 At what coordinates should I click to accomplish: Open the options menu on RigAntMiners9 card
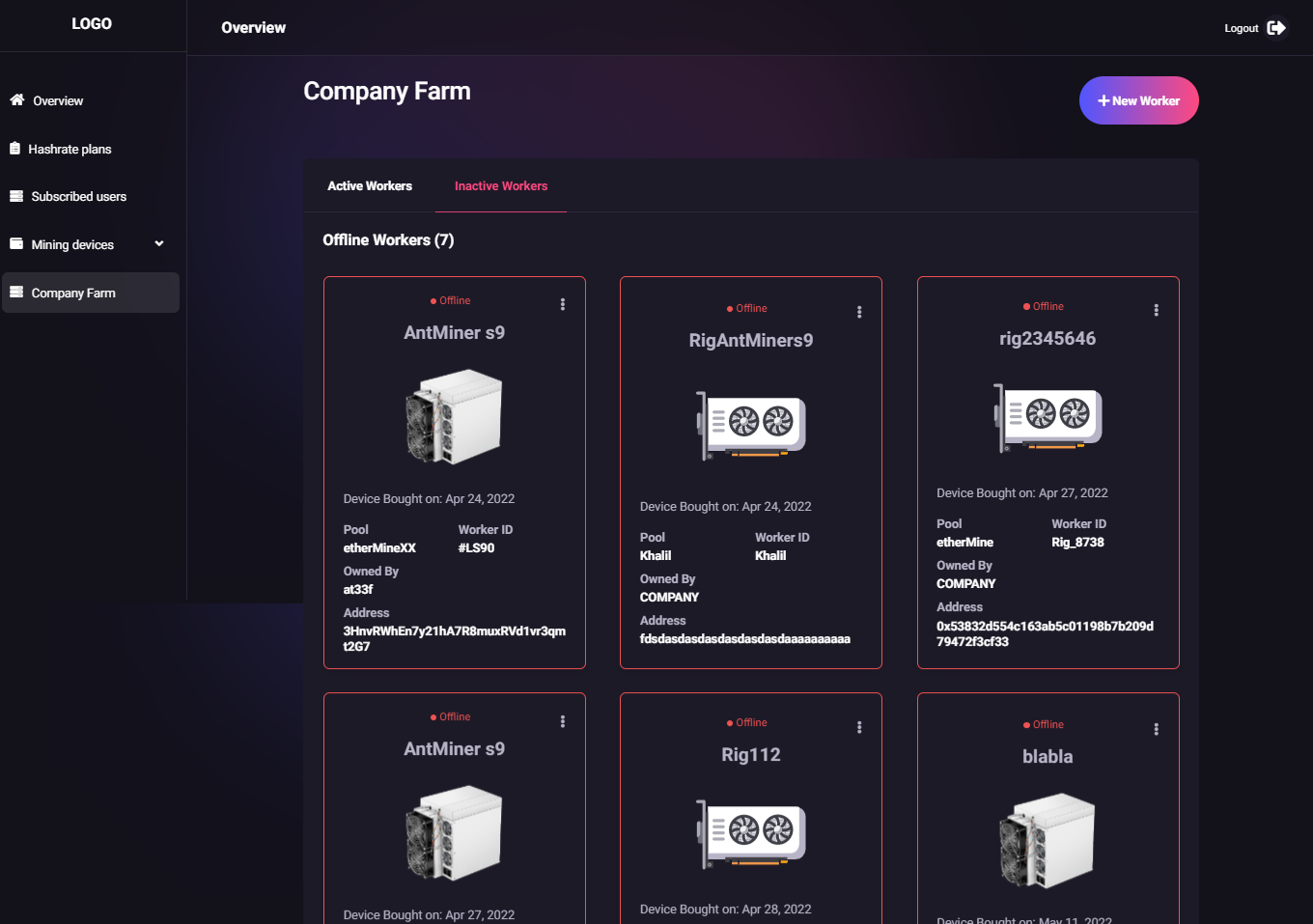pyautogui.click(x=859, y=312)
